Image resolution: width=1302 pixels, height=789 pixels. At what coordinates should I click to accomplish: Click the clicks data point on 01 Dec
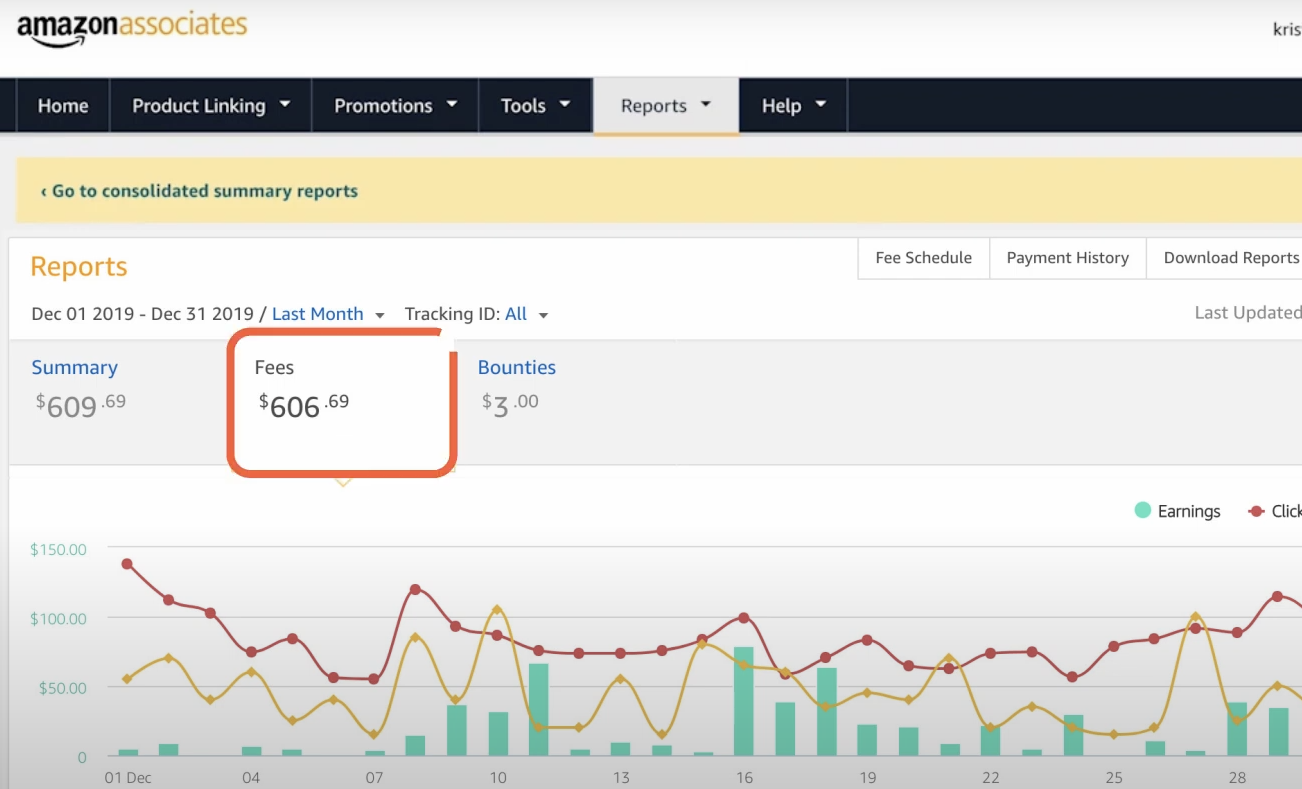(x=127, y=564)
